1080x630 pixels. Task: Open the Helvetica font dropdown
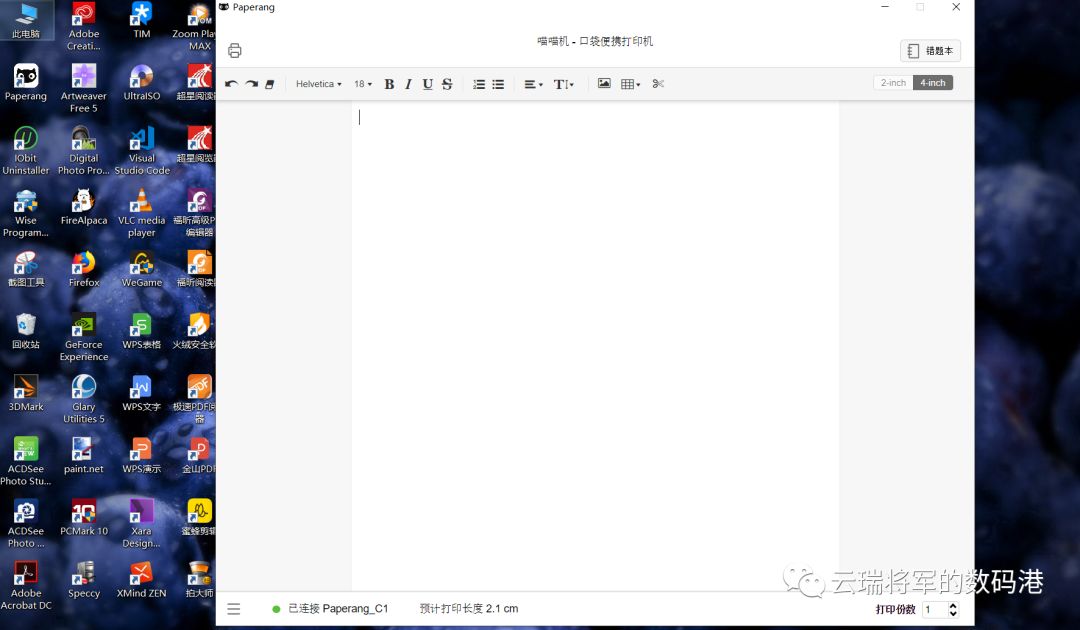click(319, 84)
